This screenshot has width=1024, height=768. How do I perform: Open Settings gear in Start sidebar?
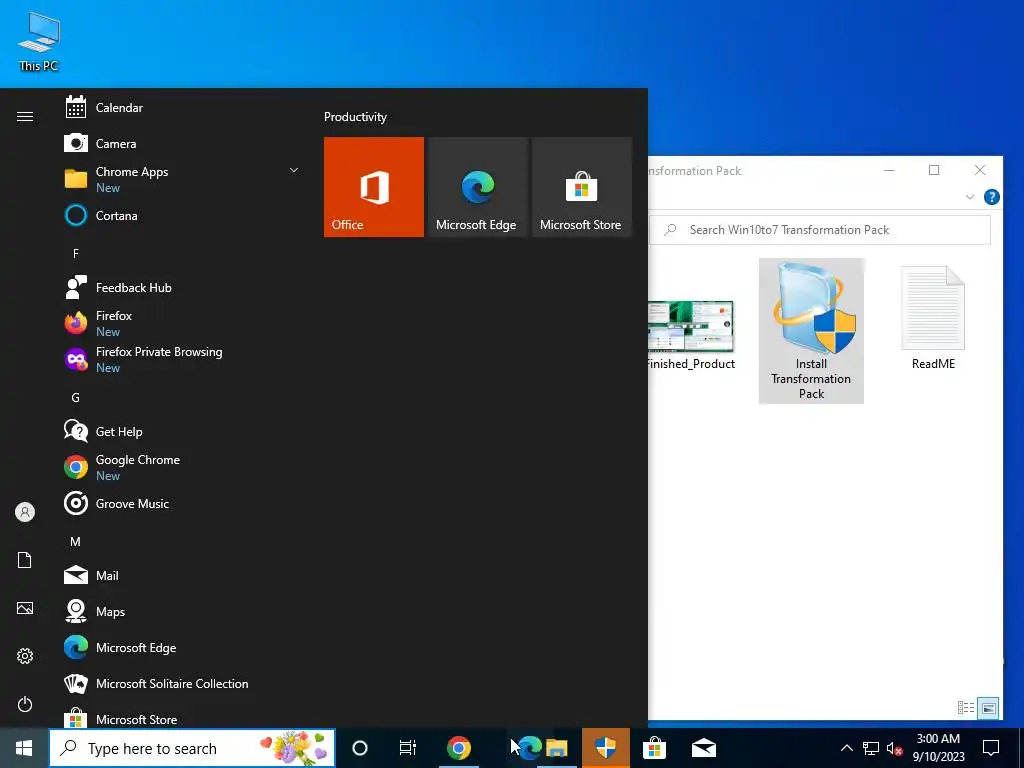click(25, 656)
